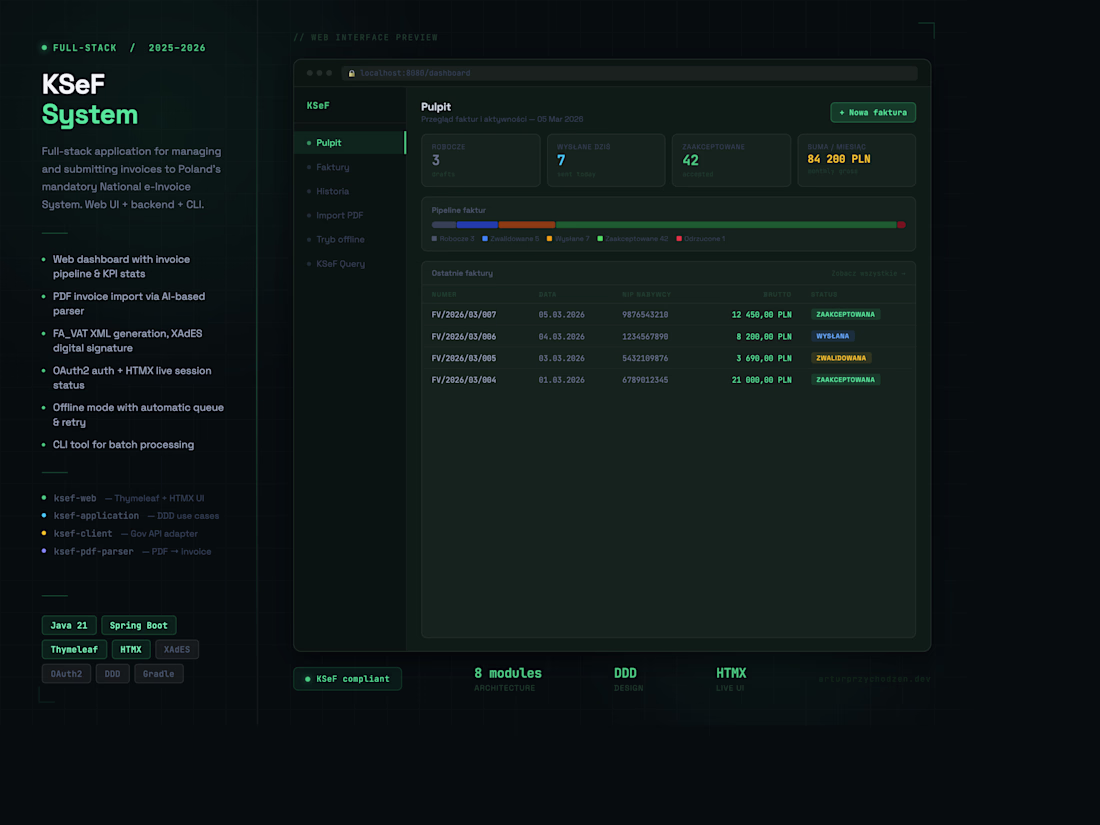Click the HTMX tag in tech stack
The image size is (1100, 825).
[x=130, y=650]
